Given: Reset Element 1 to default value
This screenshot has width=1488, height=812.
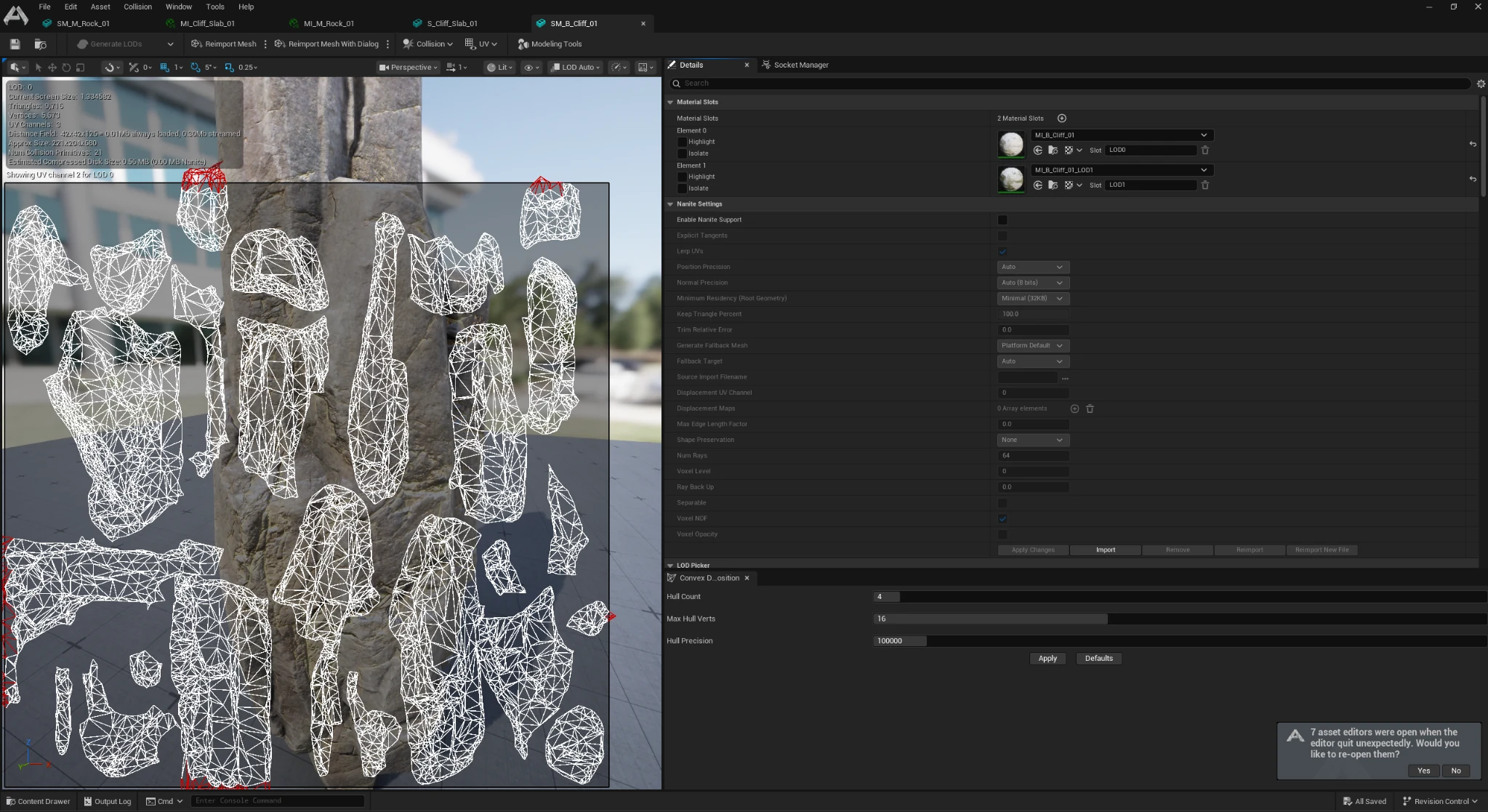Looking at the screenshot, I should pyautogui.click(x=1473, y=179).
